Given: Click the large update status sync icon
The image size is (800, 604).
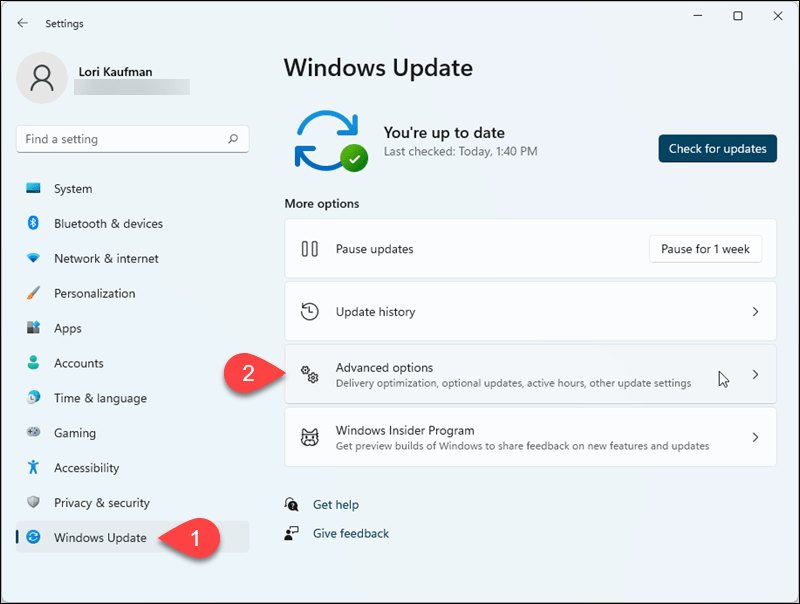Looking at the screenshot, I should [x=331, y=141].
